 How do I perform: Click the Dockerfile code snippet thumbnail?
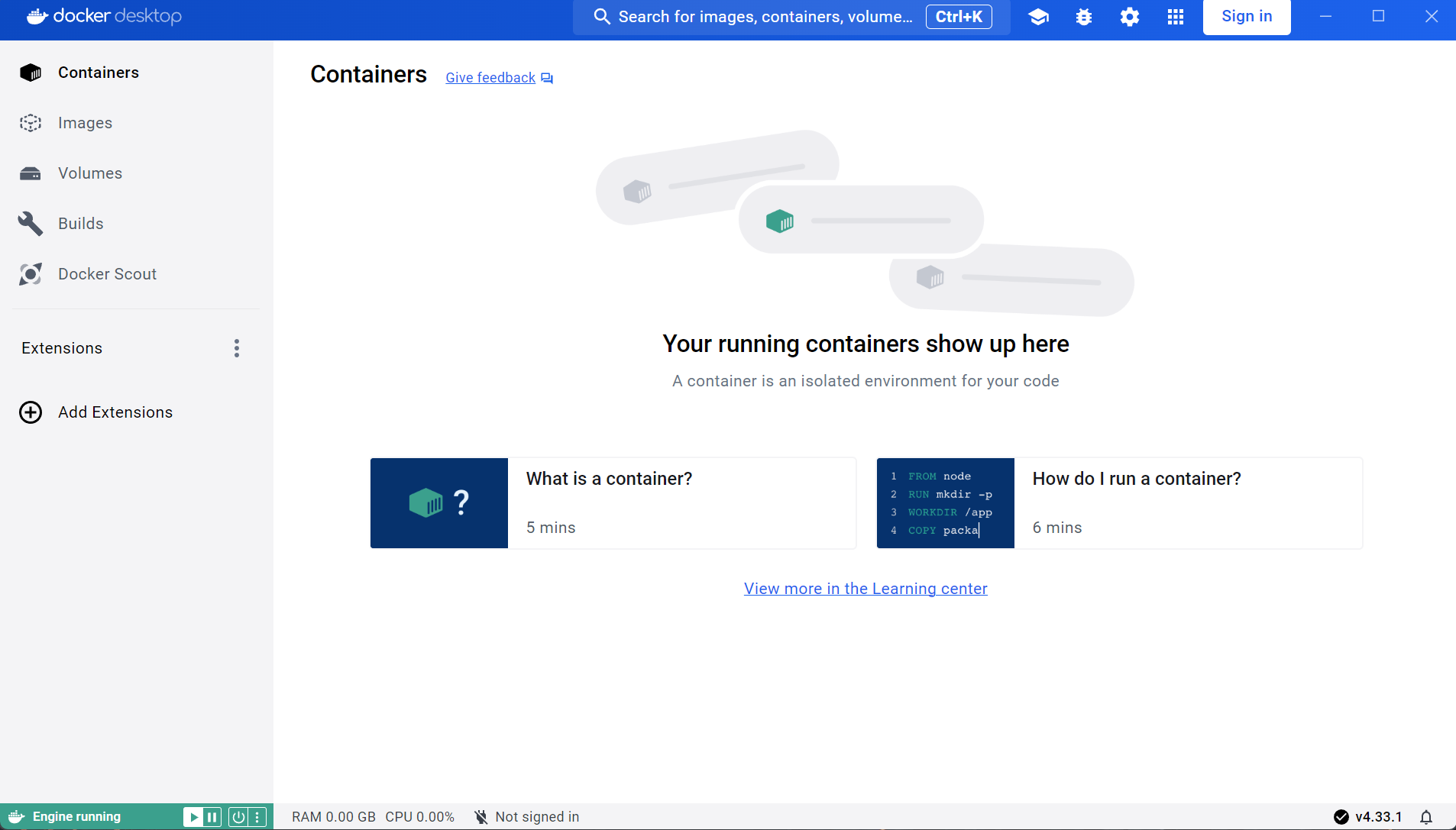pyautogui.click(x=946, y=503)
